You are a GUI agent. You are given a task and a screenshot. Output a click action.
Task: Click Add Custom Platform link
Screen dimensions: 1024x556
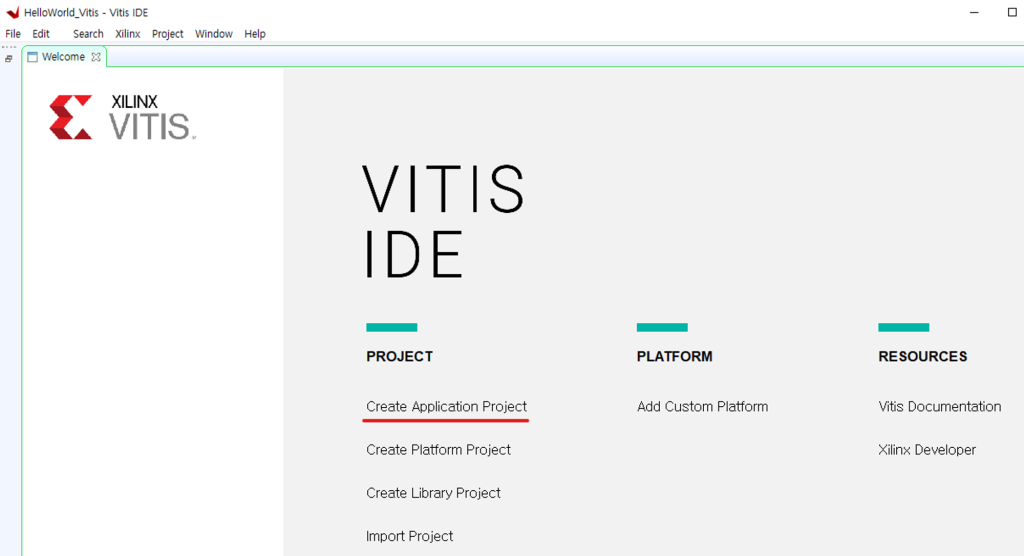click(x=702, y=406)
